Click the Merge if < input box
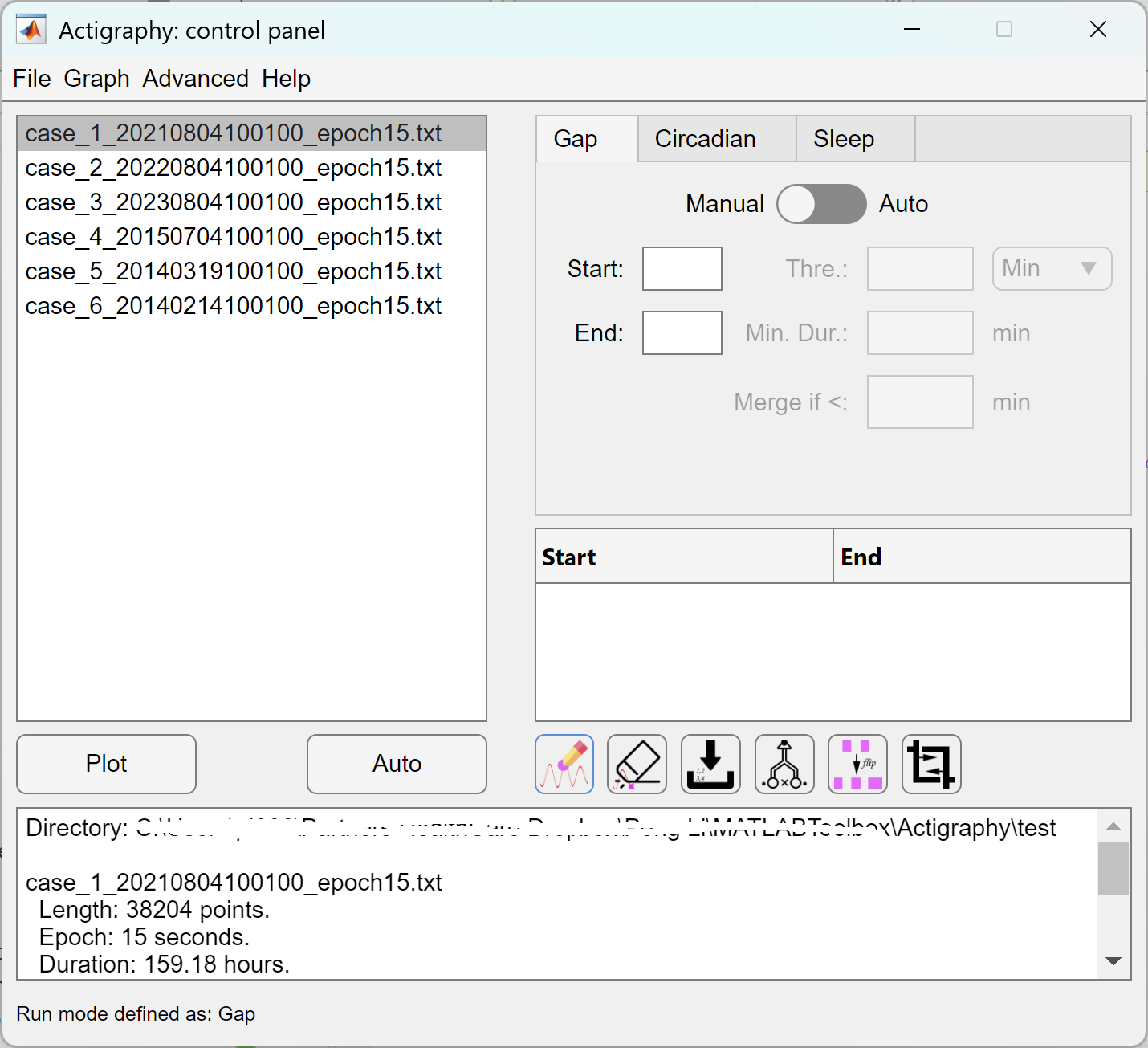The height and width of the screenshot is (1048, 1148). pyautogui.click(x=919, y=402)
